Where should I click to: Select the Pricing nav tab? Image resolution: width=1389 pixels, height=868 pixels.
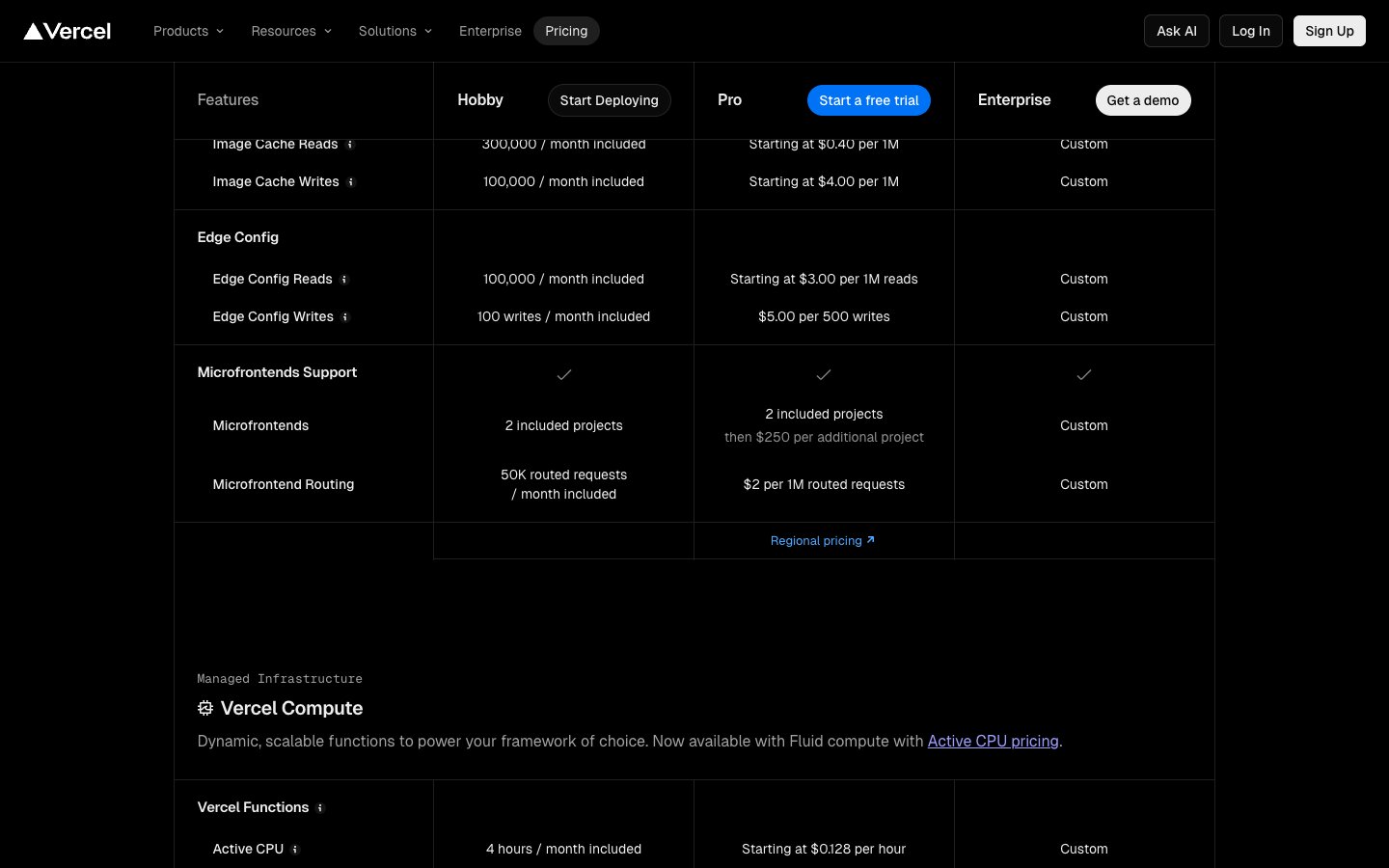(x=566, y=31)
